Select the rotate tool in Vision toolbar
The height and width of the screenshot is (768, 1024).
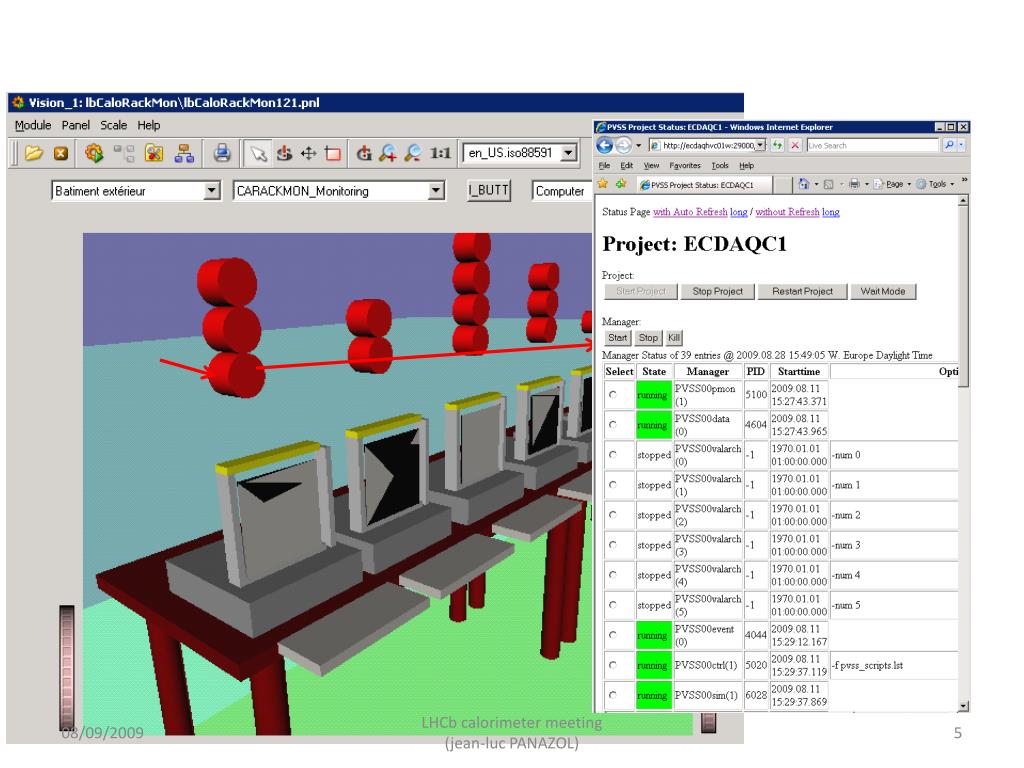pos(284,153)
